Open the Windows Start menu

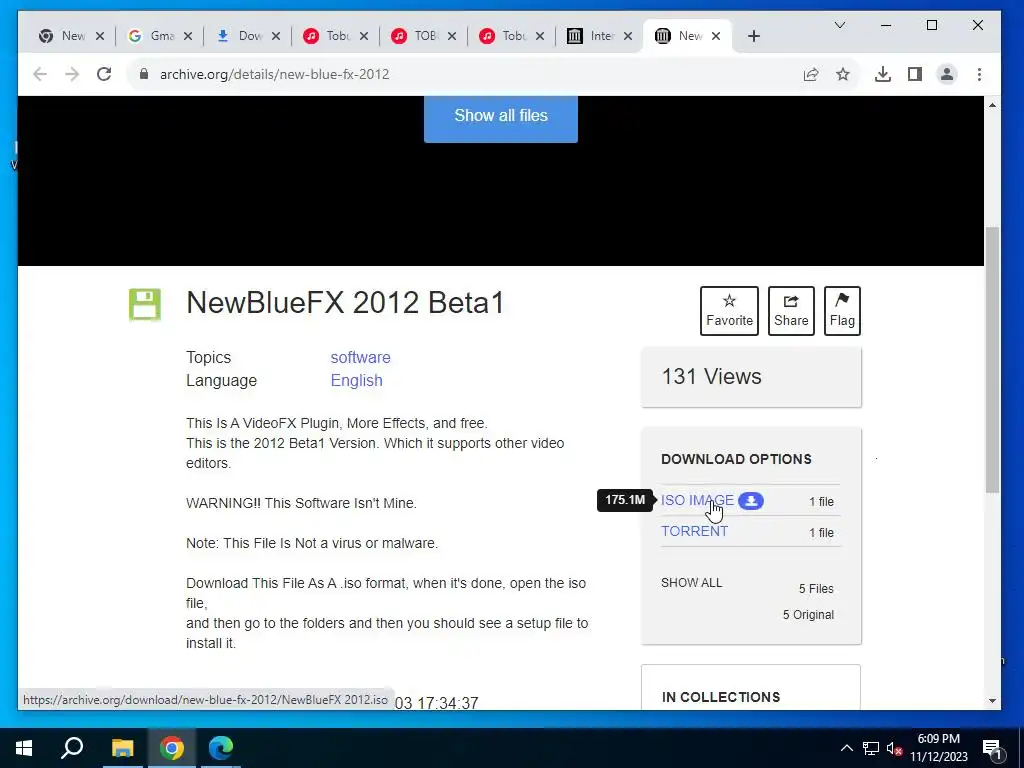24,748
